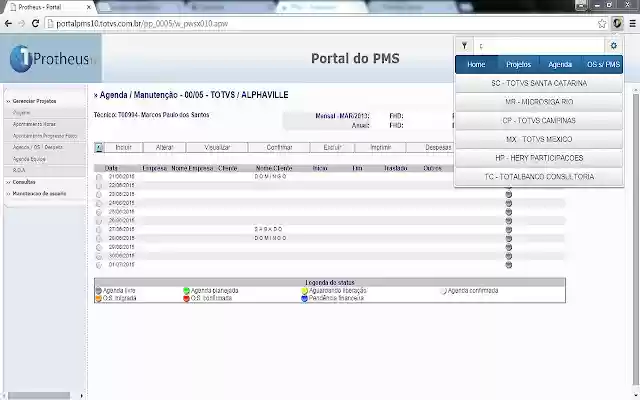The width and height of the screenshot is (640, 400).
Task: Go forward with the browser forward arrow
Action: click(x=22, y=24)
